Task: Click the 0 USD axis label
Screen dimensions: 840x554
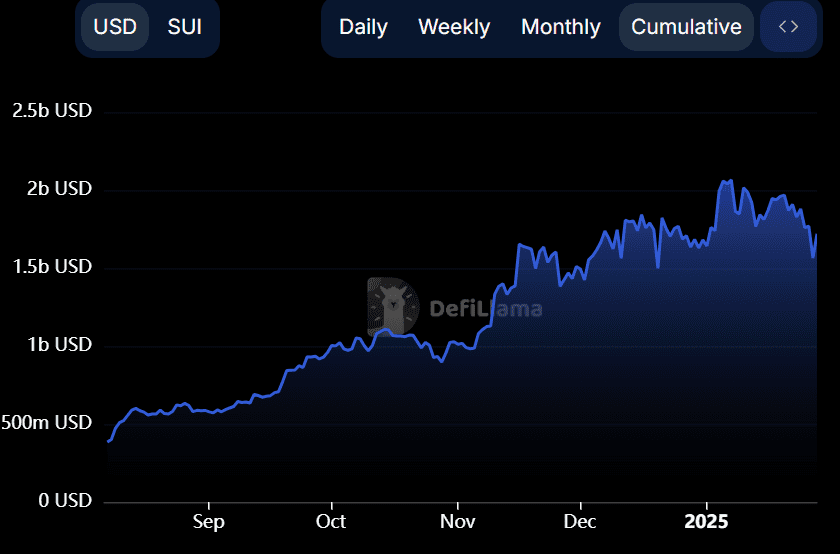Action: click(65, 500)
